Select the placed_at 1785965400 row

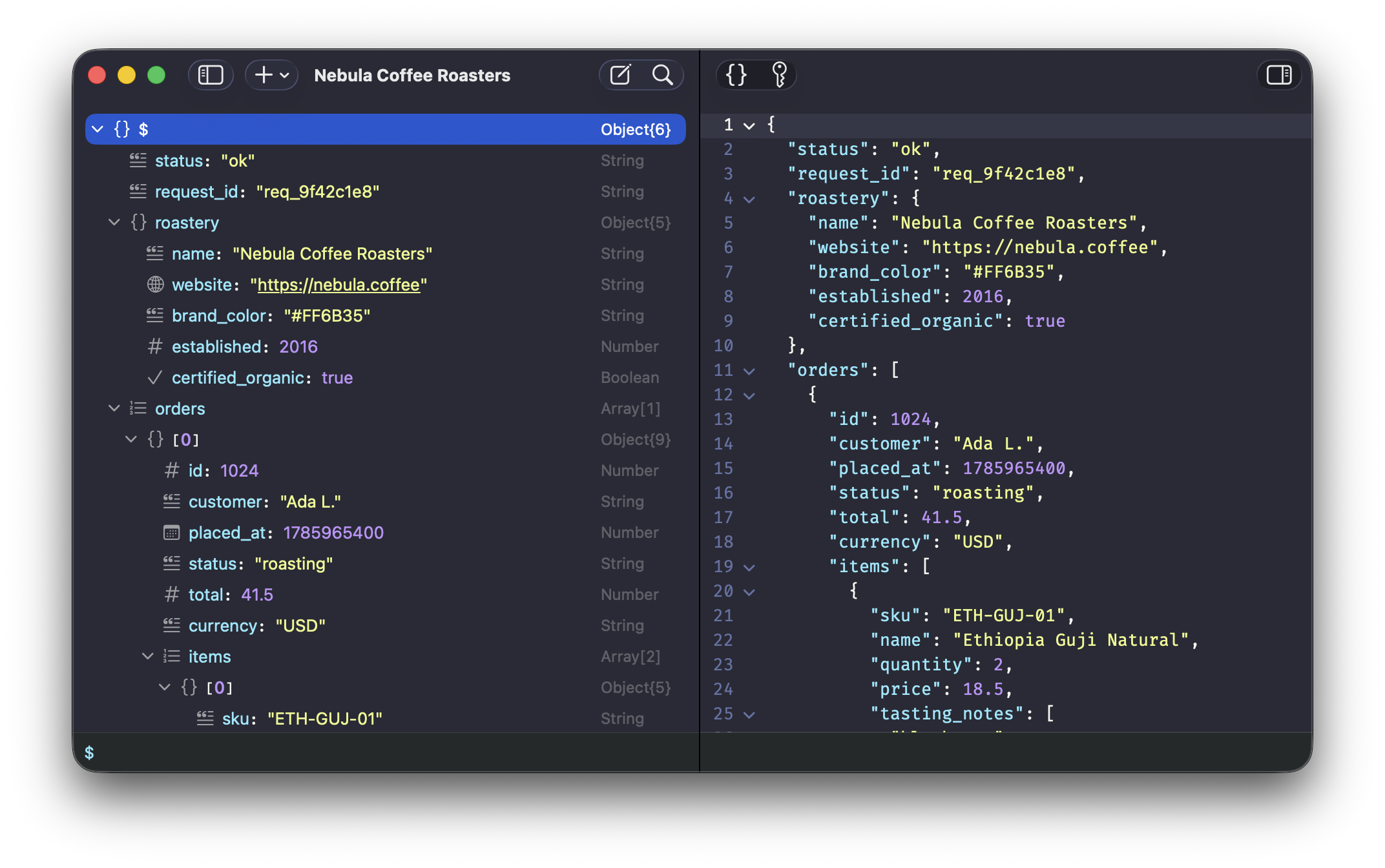click(x=386, y=532)
